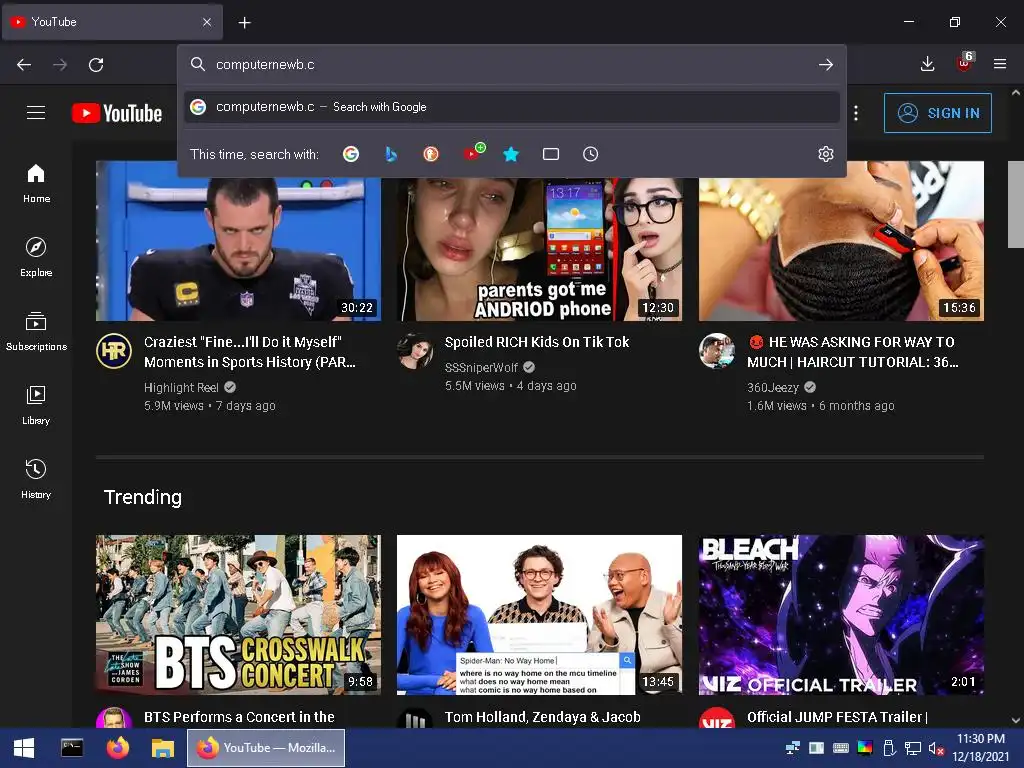This screenshot has width=1024, height=768.
Task: Open Home in YouTube sidebar
Action: pos(36,184)
